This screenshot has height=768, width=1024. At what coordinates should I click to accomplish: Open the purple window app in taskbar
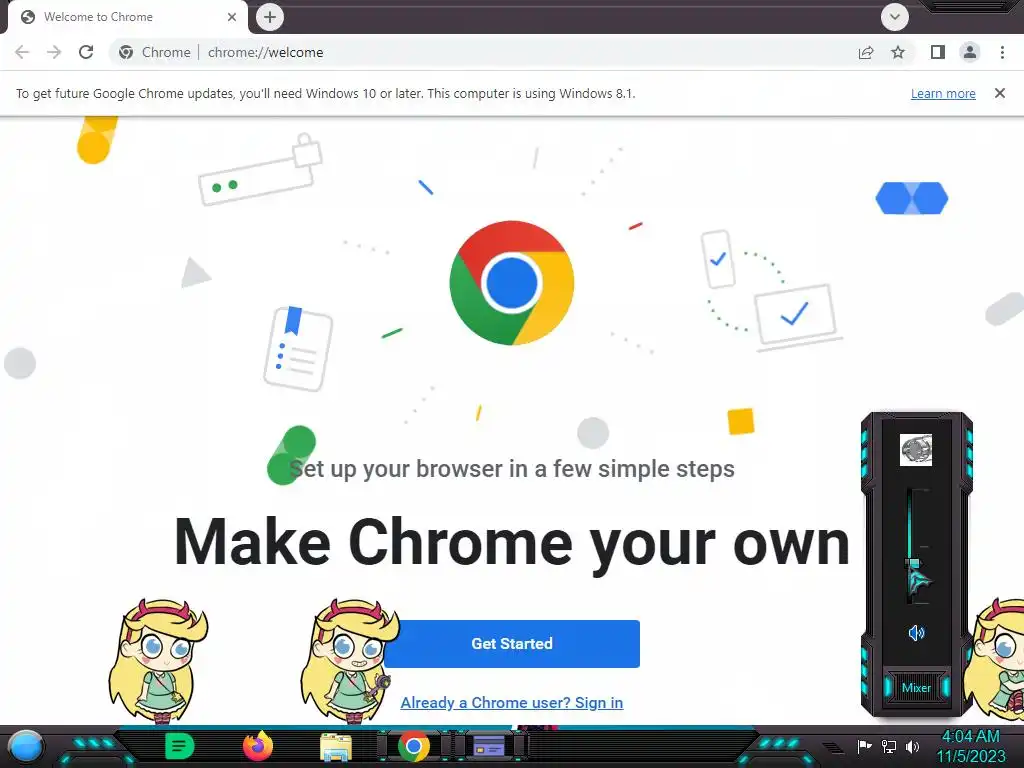tap(489, 746)
